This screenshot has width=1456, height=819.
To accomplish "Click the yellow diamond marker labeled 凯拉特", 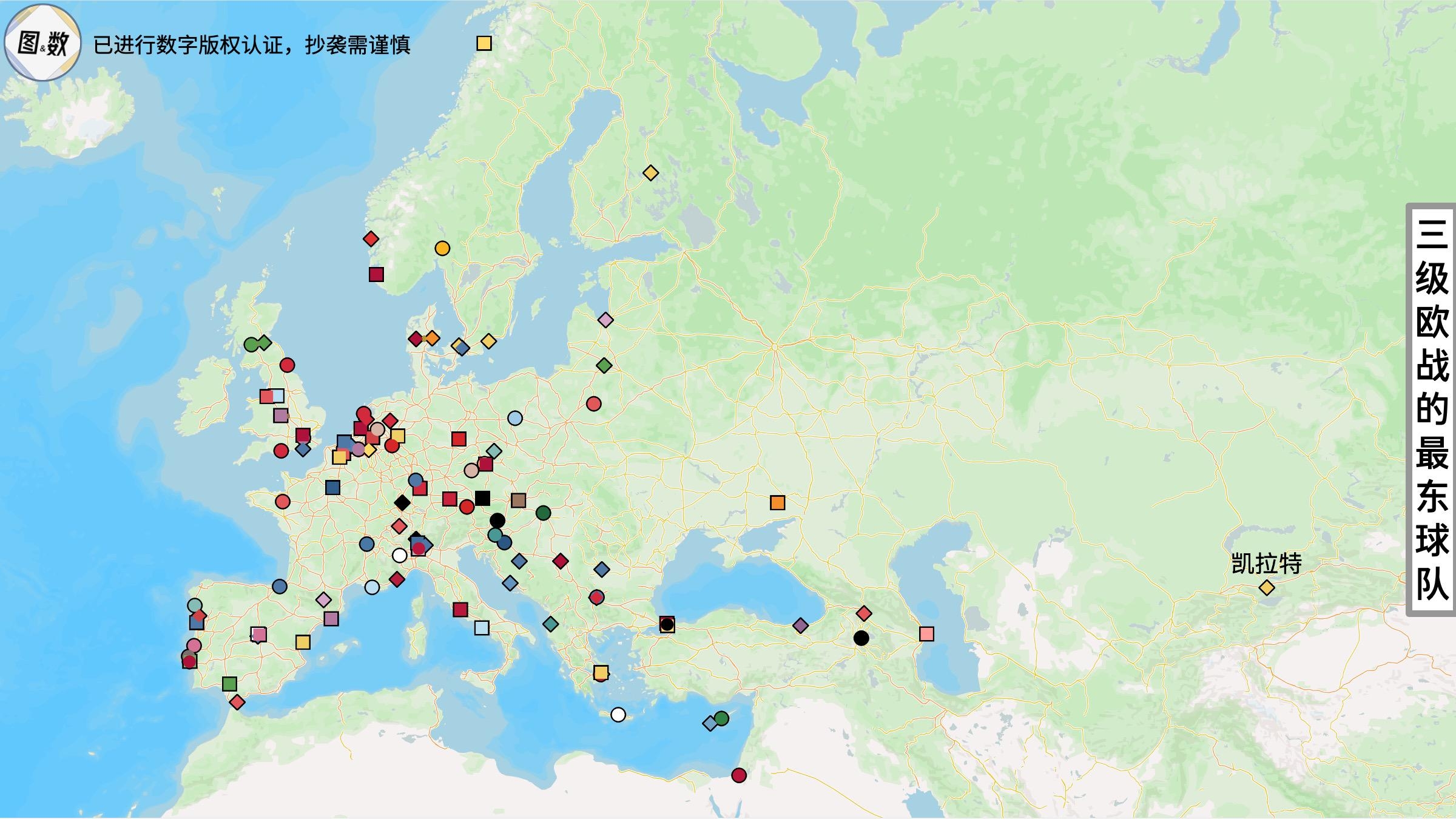I will [x=1267, y=587].
